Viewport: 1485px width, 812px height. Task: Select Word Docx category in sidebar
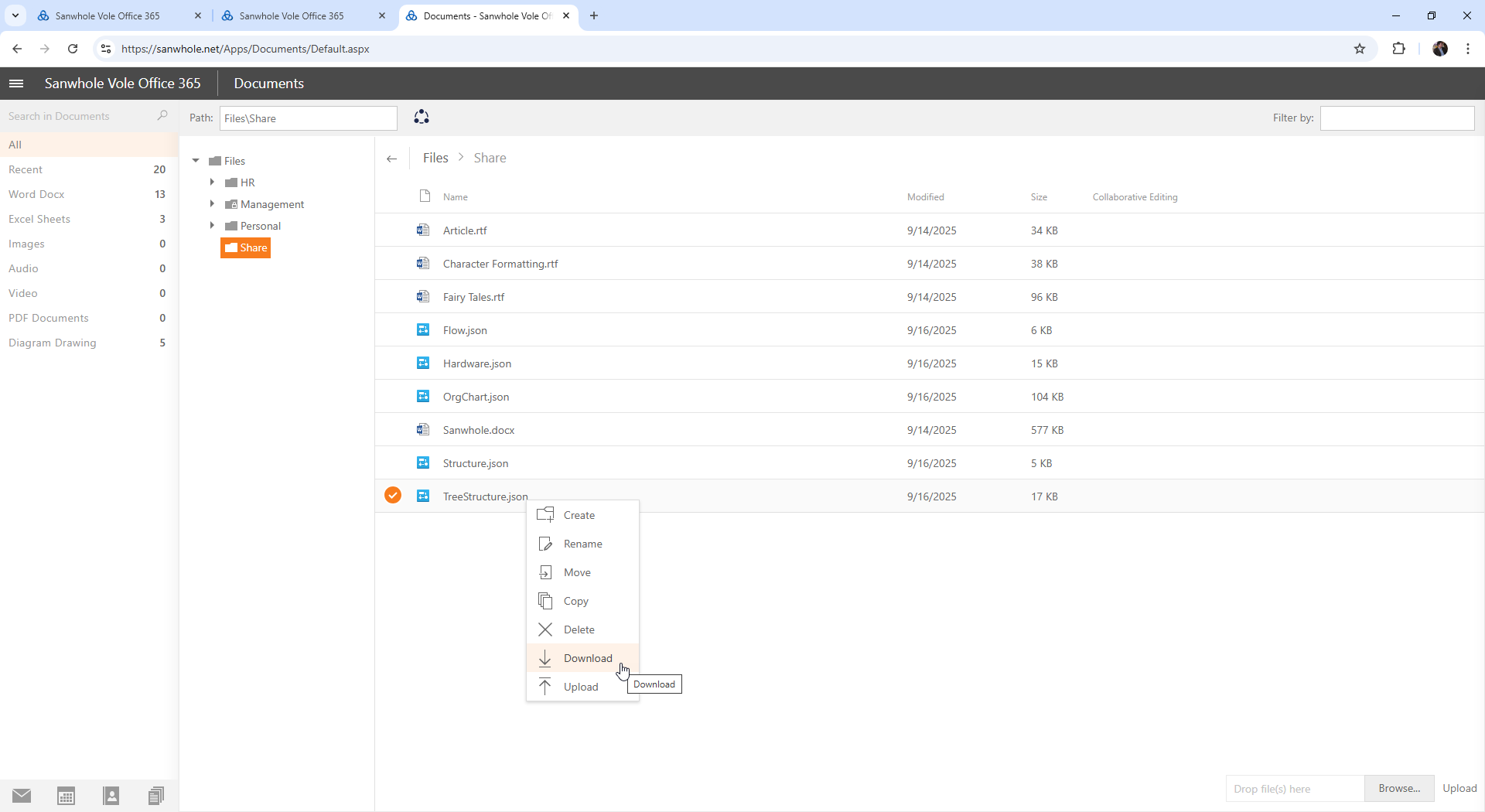[x=36, y=194]
